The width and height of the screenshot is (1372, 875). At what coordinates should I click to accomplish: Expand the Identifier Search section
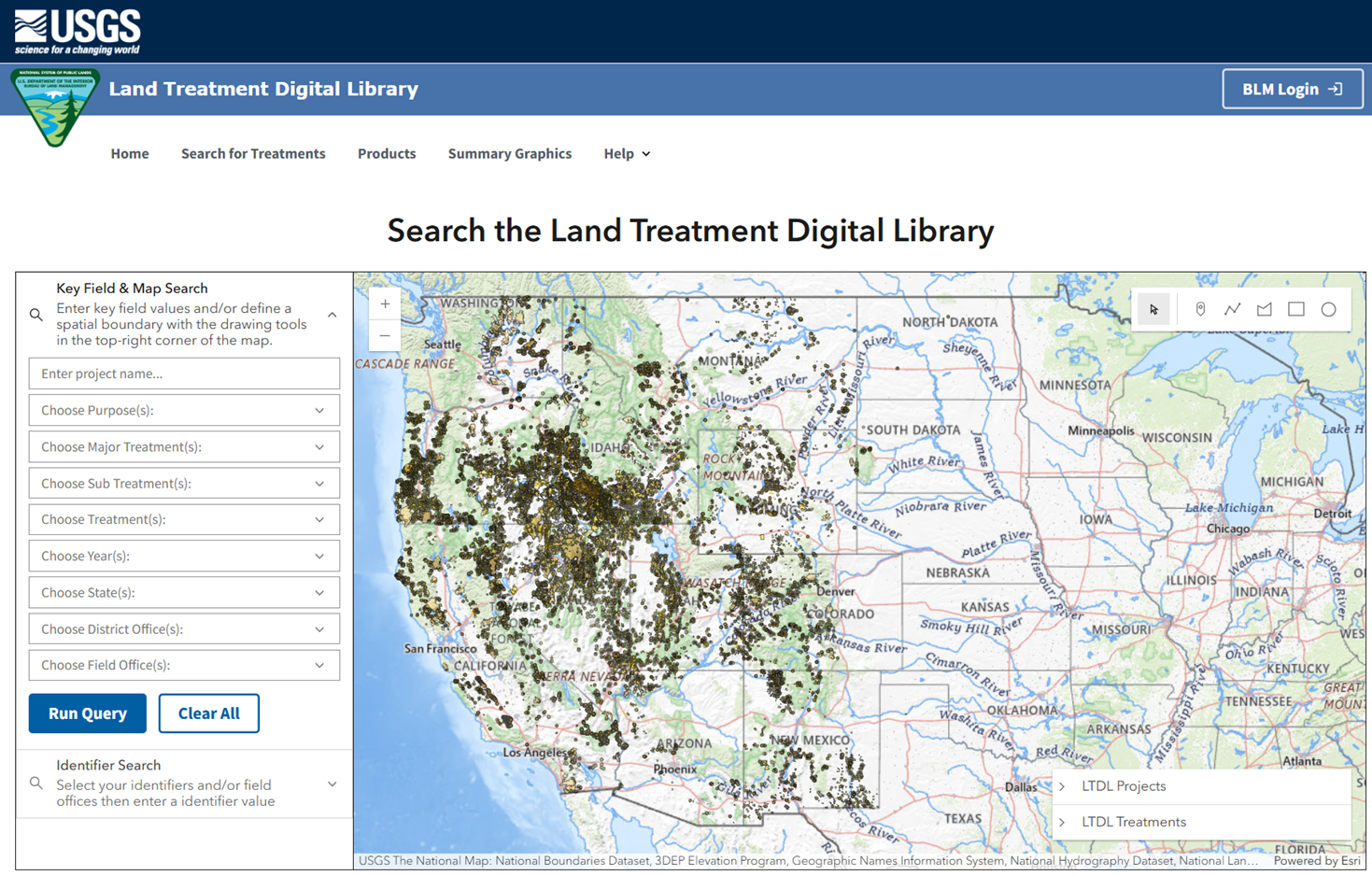tap(332, 783)
